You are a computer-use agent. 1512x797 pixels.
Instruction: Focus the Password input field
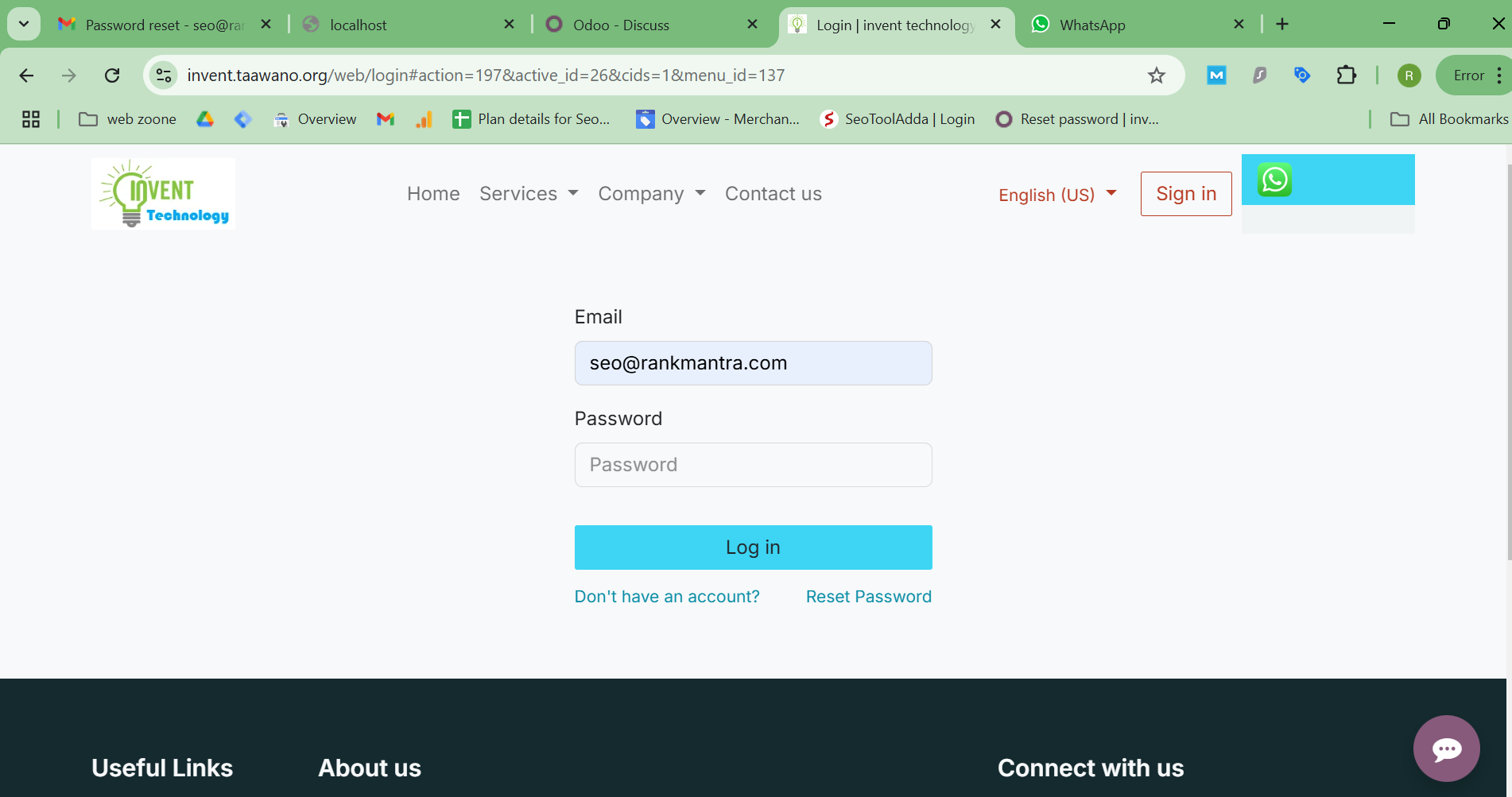pos(753,465)
